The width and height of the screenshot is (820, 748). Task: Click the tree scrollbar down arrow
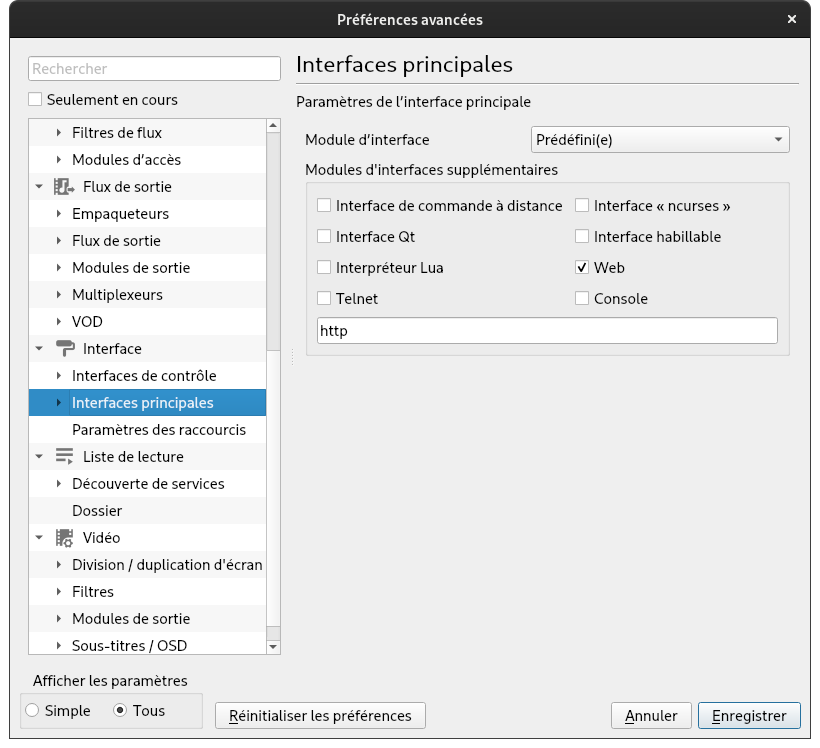(x=274, y=647)
